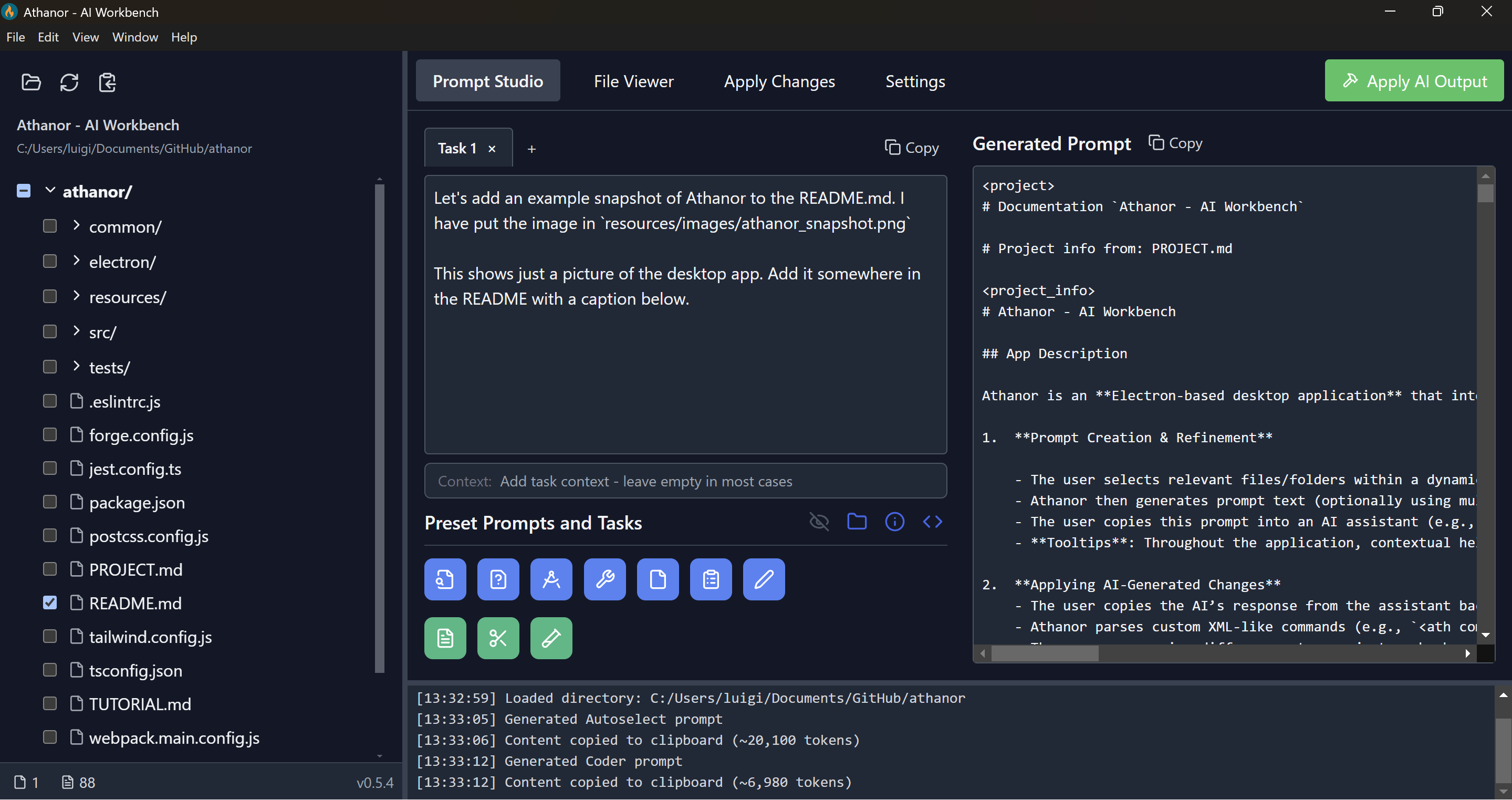Click the wrench preset prompt icon
The image size is (1512, 800).
click(x=604, y=579)
